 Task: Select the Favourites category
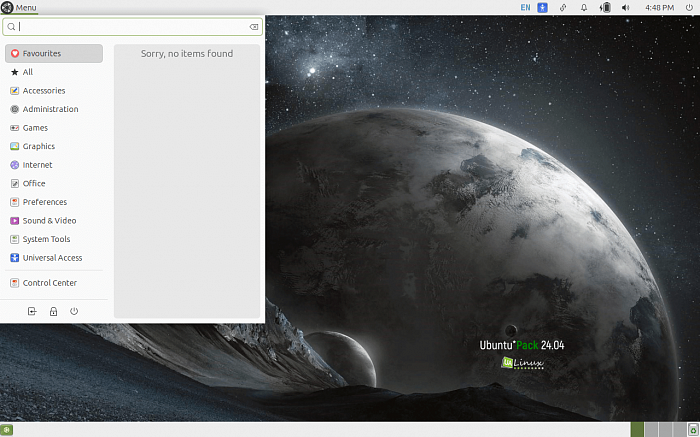click(54, 53)
